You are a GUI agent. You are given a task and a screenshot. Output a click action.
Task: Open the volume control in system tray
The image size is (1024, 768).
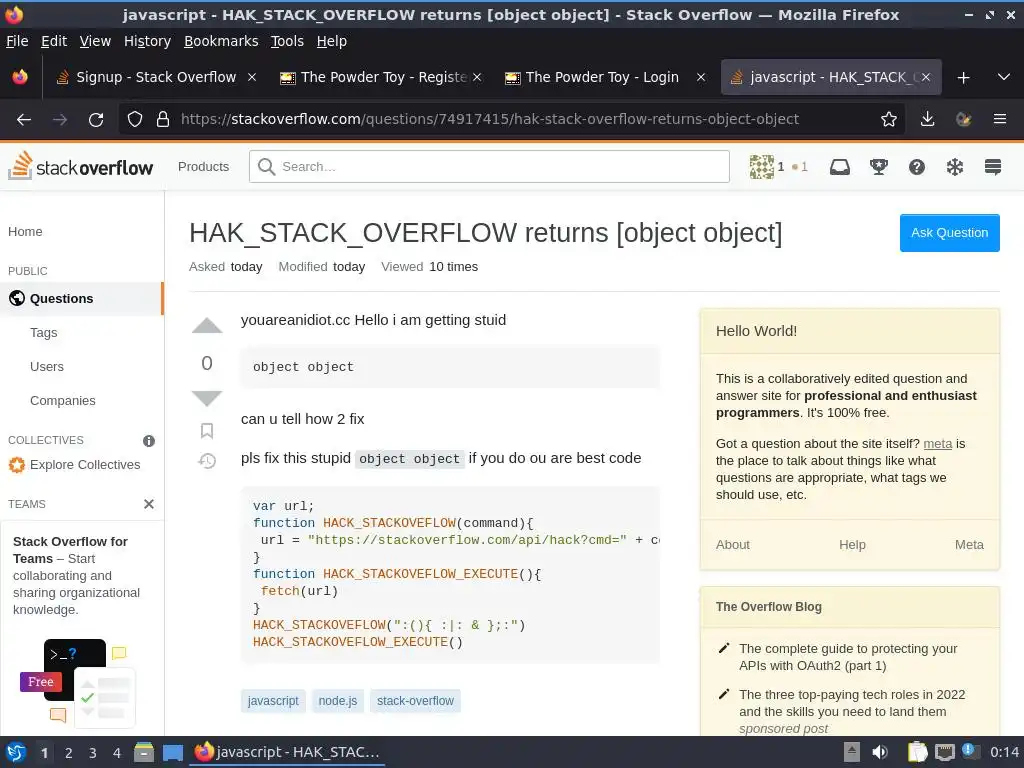tap(880, 752)
